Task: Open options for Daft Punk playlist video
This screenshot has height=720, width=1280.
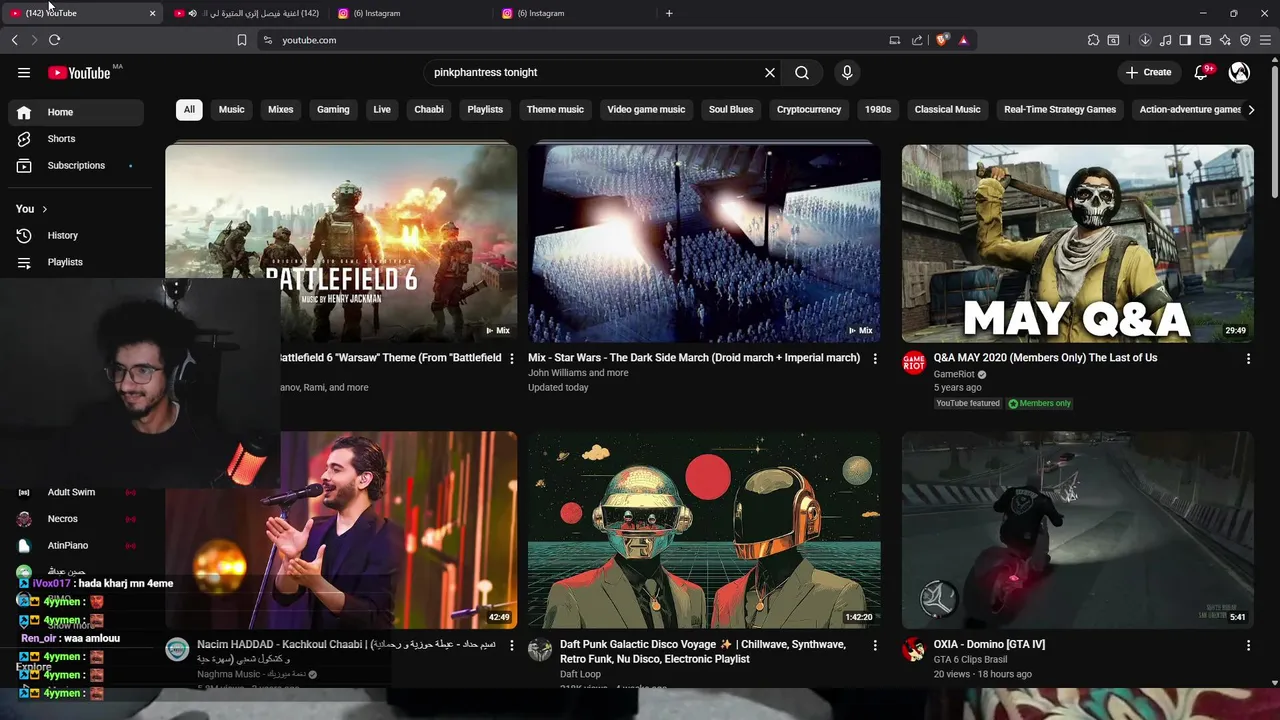Action: [x=875, y=646]
